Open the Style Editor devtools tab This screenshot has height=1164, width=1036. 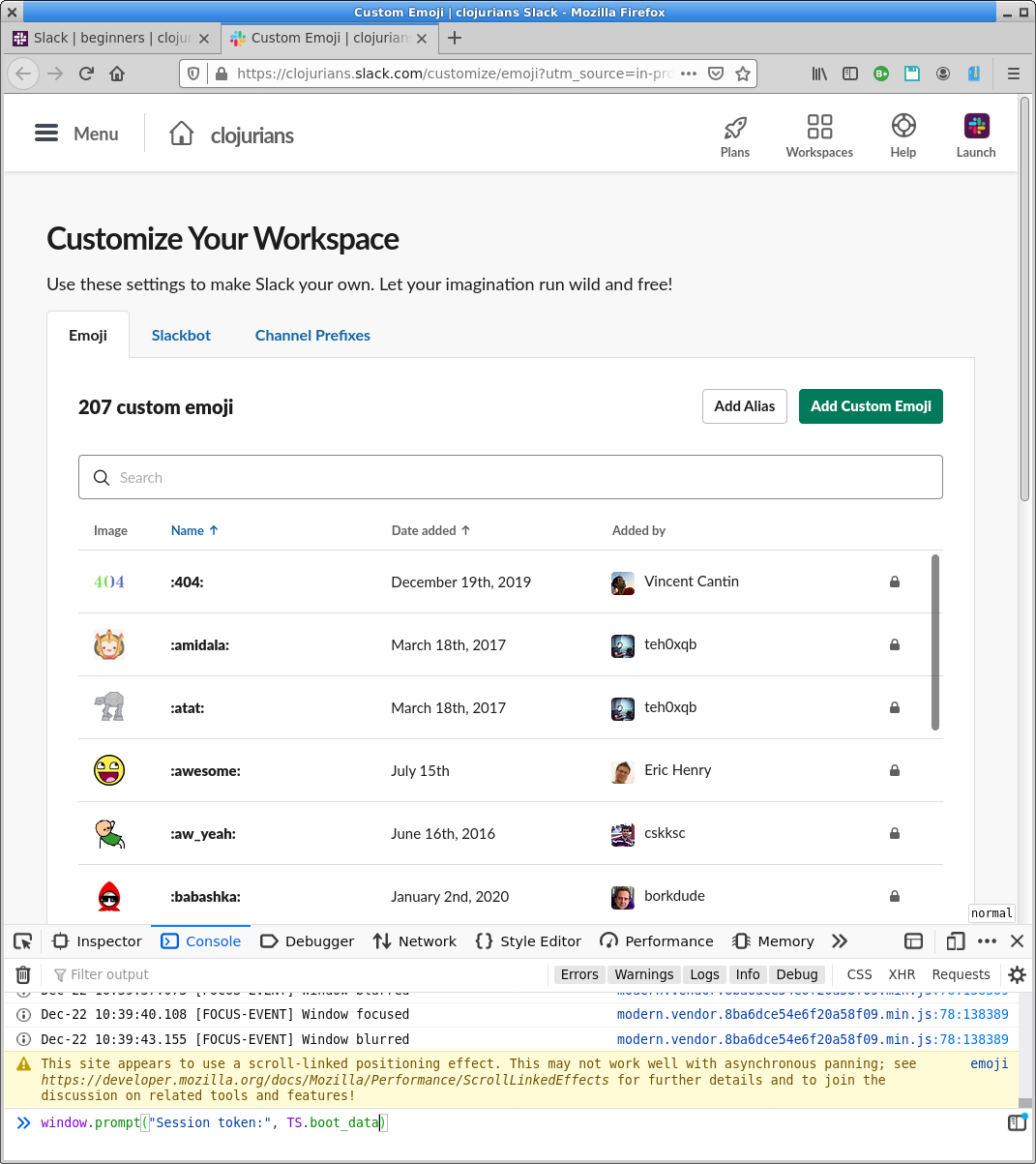[x=528, y=941]
